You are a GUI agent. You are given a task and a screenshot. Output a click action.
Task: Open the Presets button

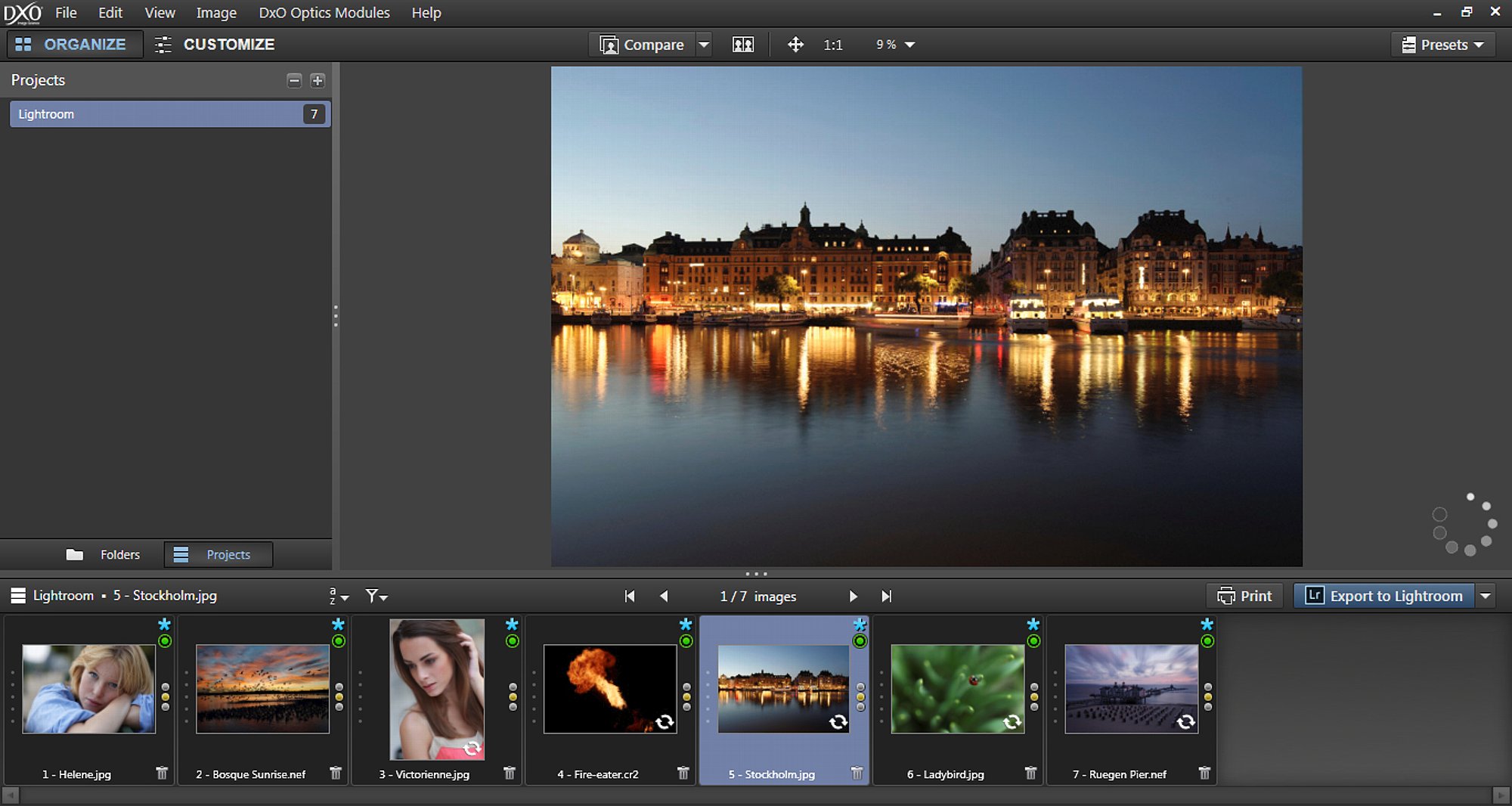pos(1442,45)
